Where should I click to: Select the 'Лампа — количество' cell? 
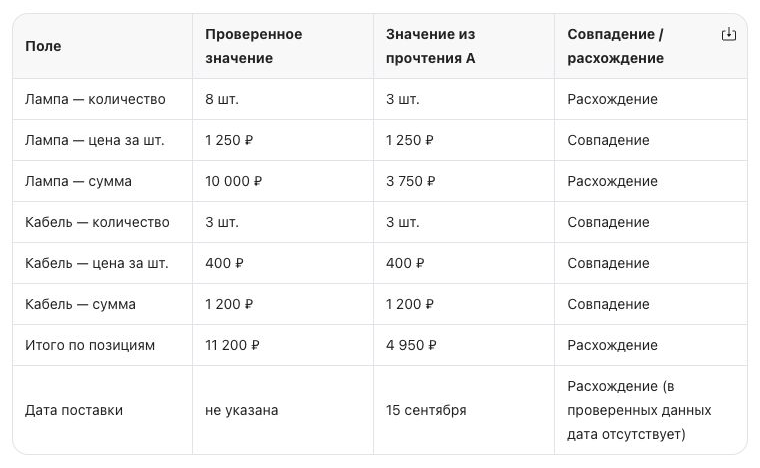(95, 99)
